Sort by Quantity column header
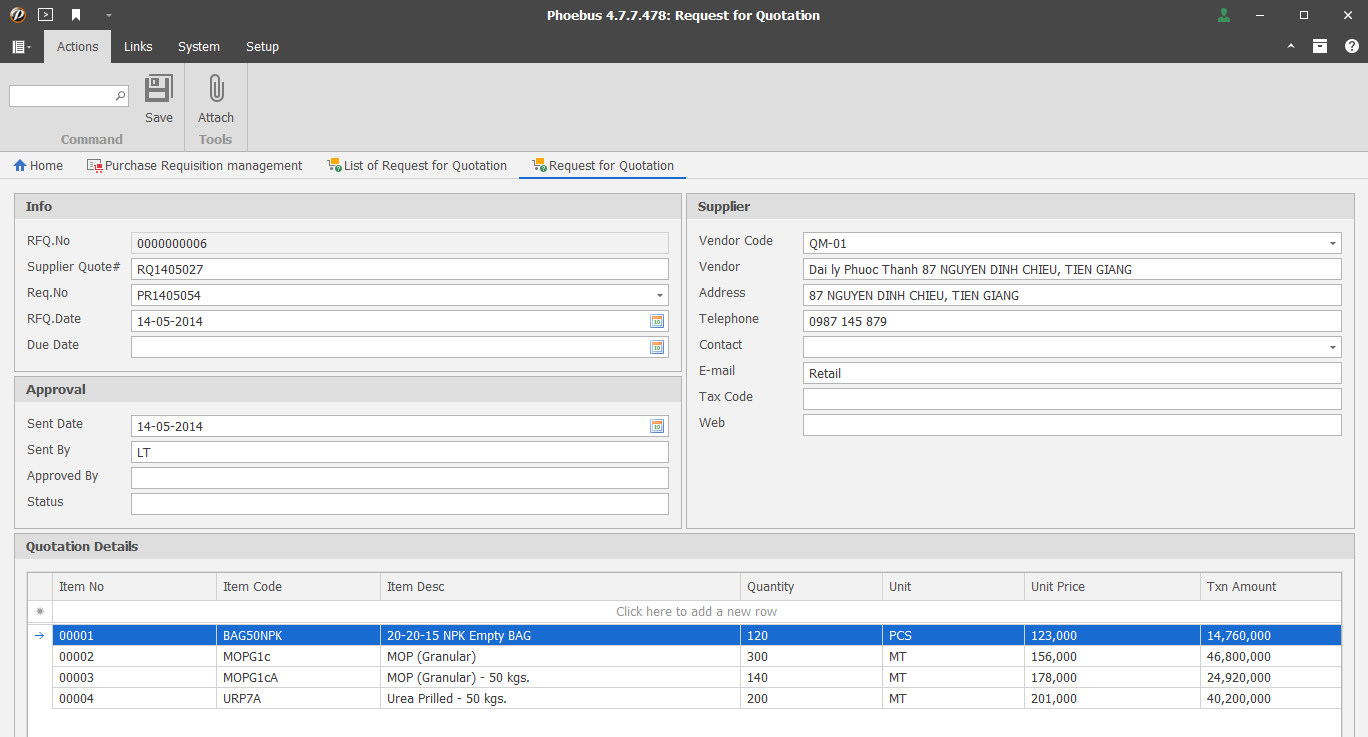The width and height of the screenshot is (1368, 737). coord(811,587)
